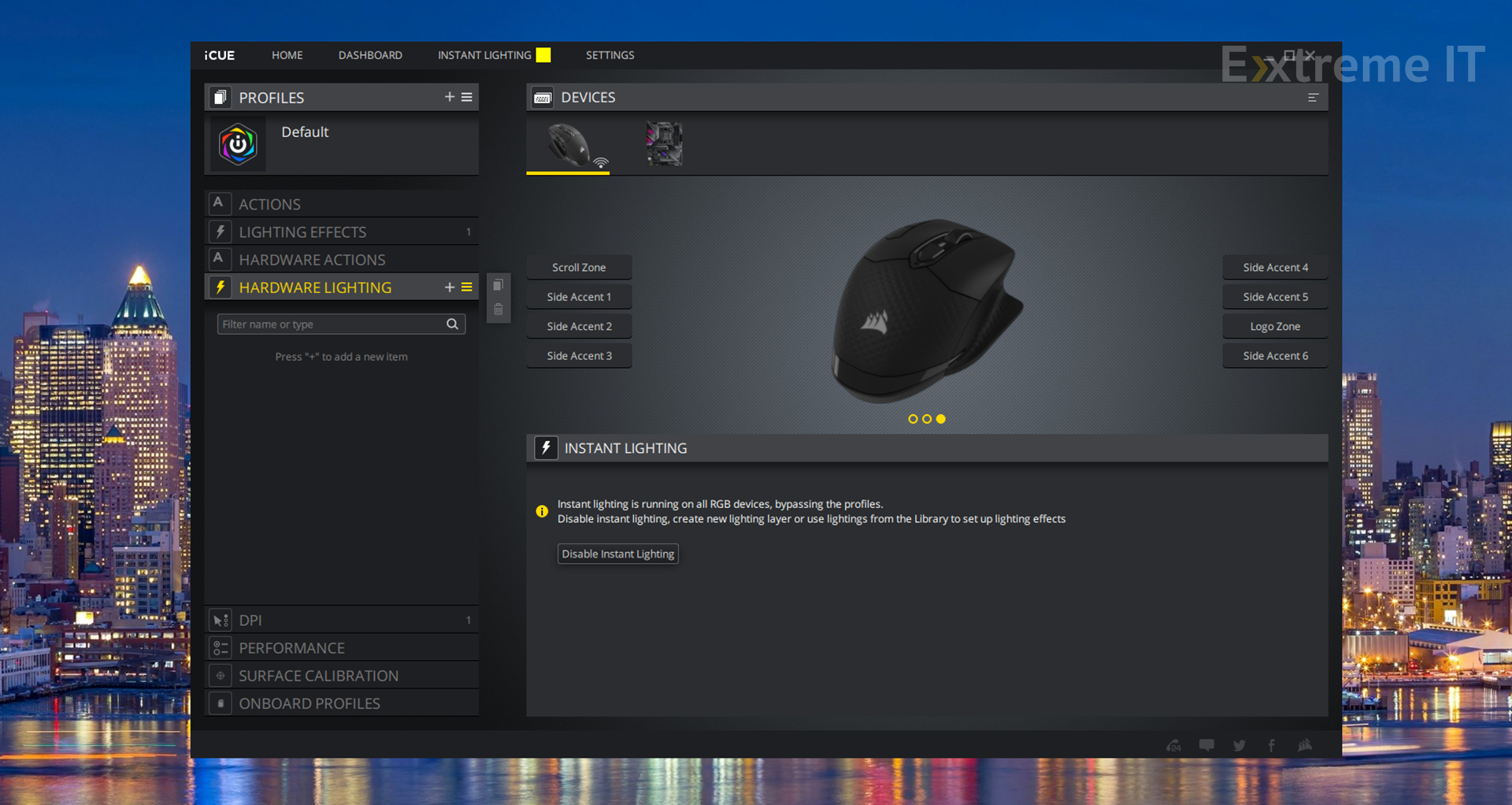Expand the HARDWARE ACTIONS section

coord(343,259)
